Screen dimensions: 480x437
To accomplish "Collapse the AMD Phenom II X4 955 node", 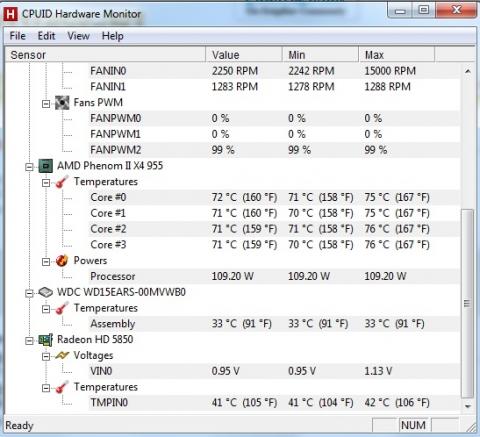I will pos(29,167).
